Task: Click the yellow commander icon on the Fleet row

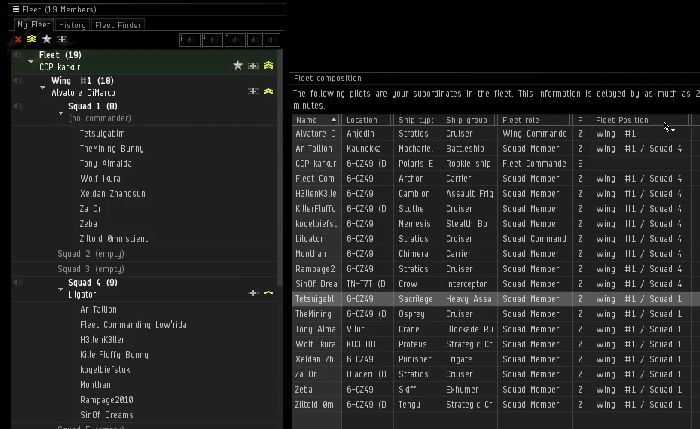Action: (268, 66)
